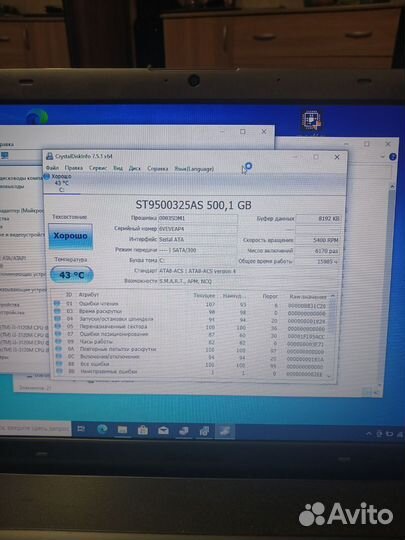Image resolution: width=405 pixels, height=540 pixels.
Task: Open the Файл menu in CrystalDiskInfo
Action: tap(52, 168)
